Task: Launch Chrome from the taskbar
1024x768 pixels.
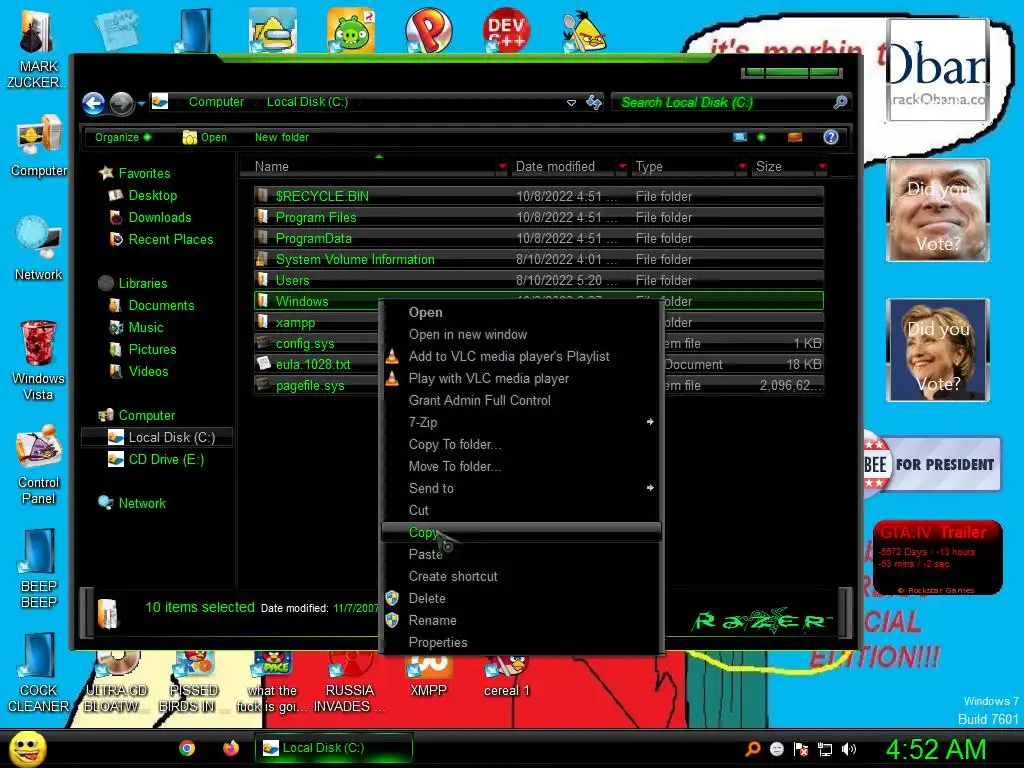Action: point(187,748)
